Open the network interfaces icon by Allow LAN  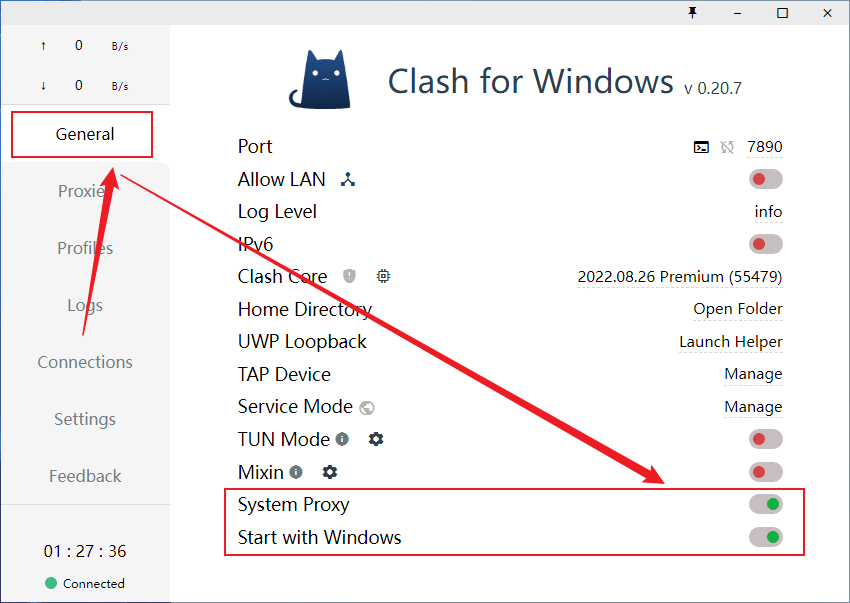point(348,179)
